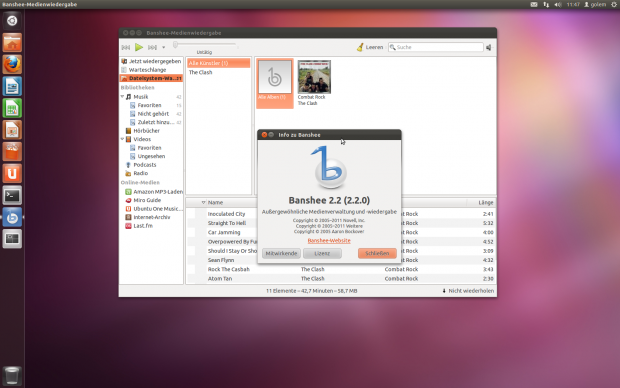This screenshot has height=388, width=620.
Task: Select Warteschlange in the sidebar
Action: pos(151,70)
